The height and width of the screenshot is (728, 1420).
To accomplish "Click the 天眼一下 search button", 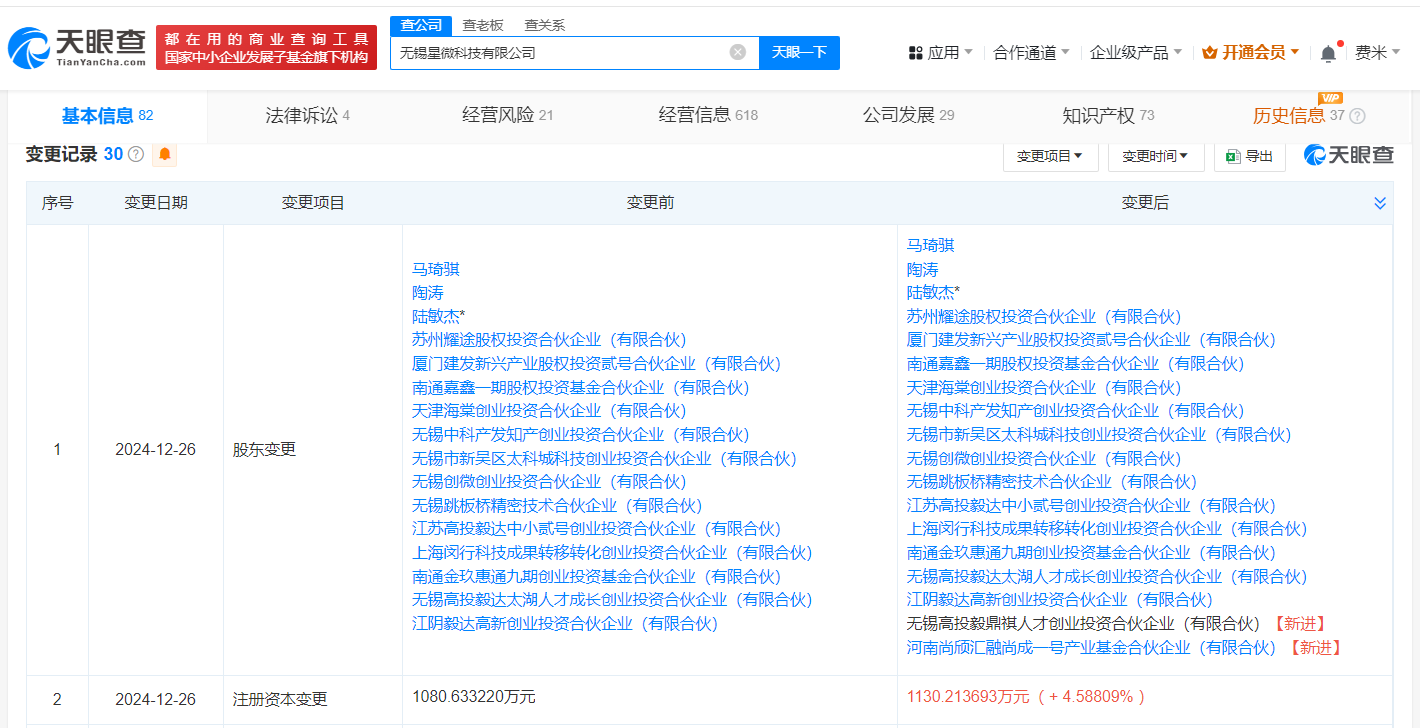I will (x=799, y=52).
